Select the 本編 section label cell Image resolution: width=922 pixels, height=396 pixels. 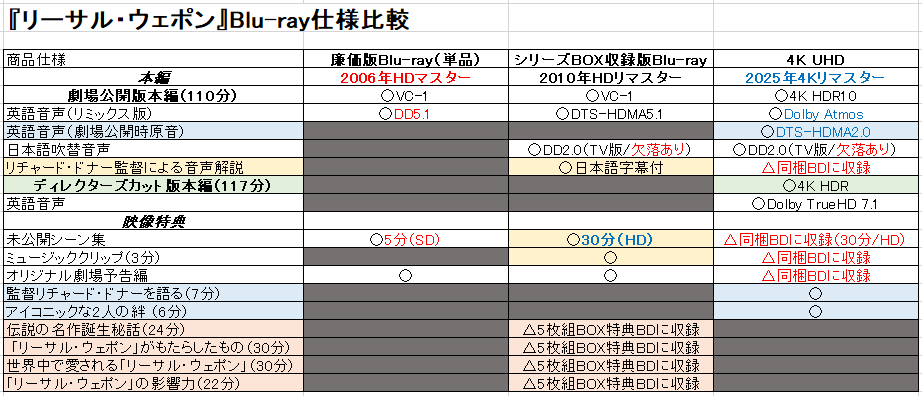(x=153, y=78)
